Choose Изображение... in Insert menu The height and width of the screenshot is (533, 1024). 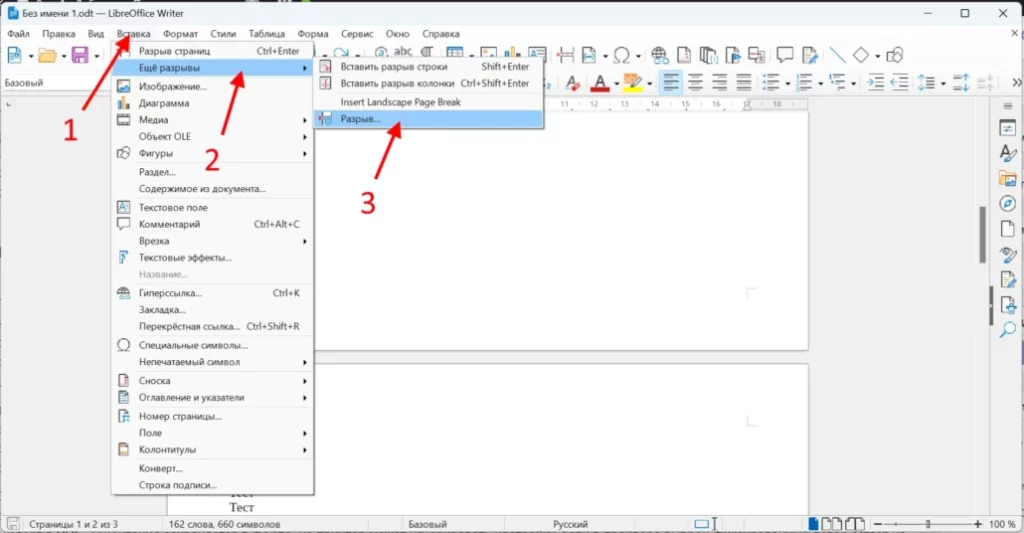[213, 86]
